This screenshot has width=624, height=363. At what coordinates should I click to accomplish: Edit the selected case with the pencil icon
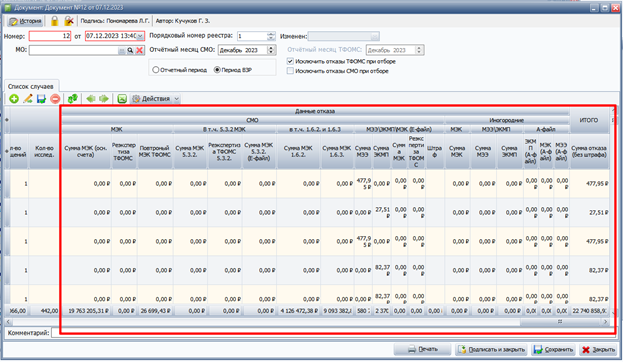(27, 99)
